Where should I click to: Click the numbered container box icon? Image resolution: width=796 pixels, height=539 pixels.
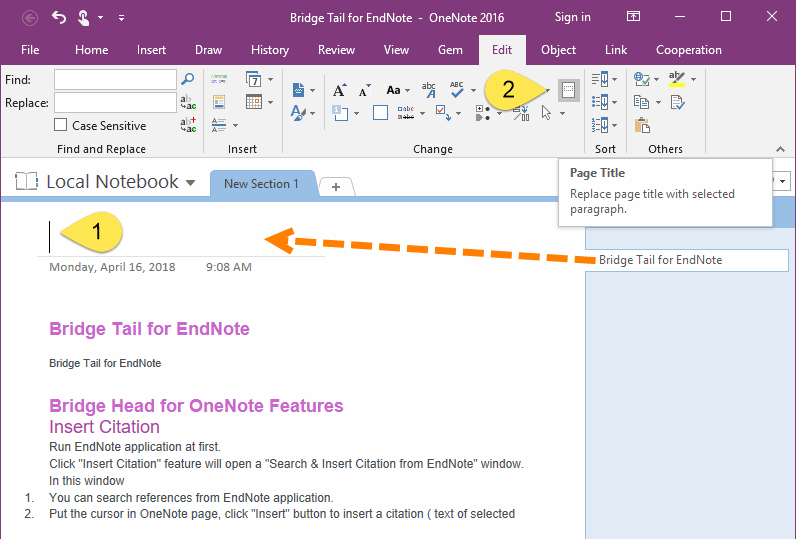click(340, 113)
